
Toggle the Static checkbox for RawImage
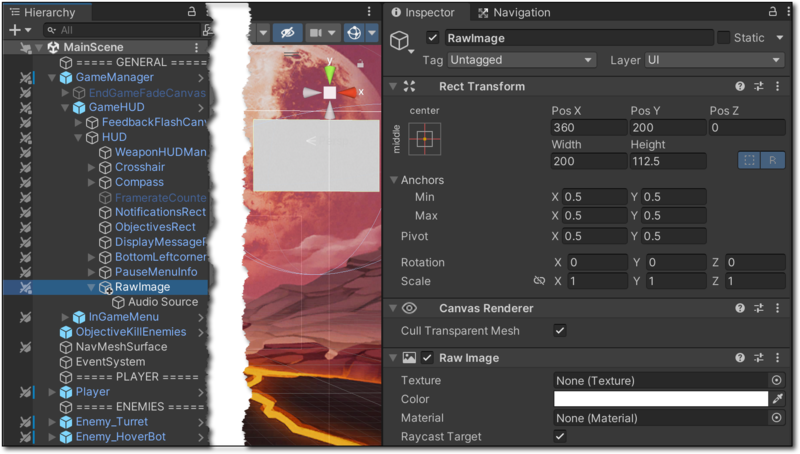click(x=723, y=38)
